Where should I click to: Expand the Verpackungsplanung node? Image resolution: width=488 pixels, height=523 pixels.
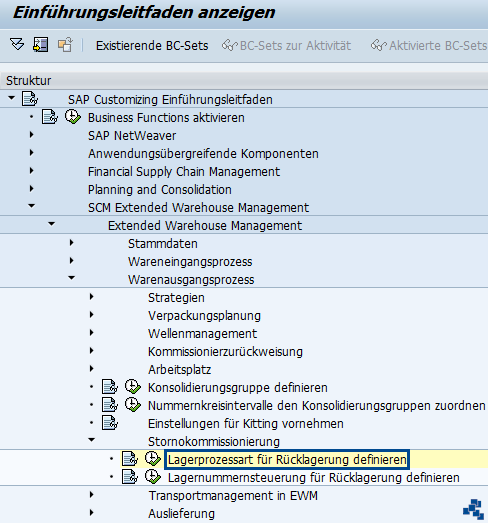(91, 315)
